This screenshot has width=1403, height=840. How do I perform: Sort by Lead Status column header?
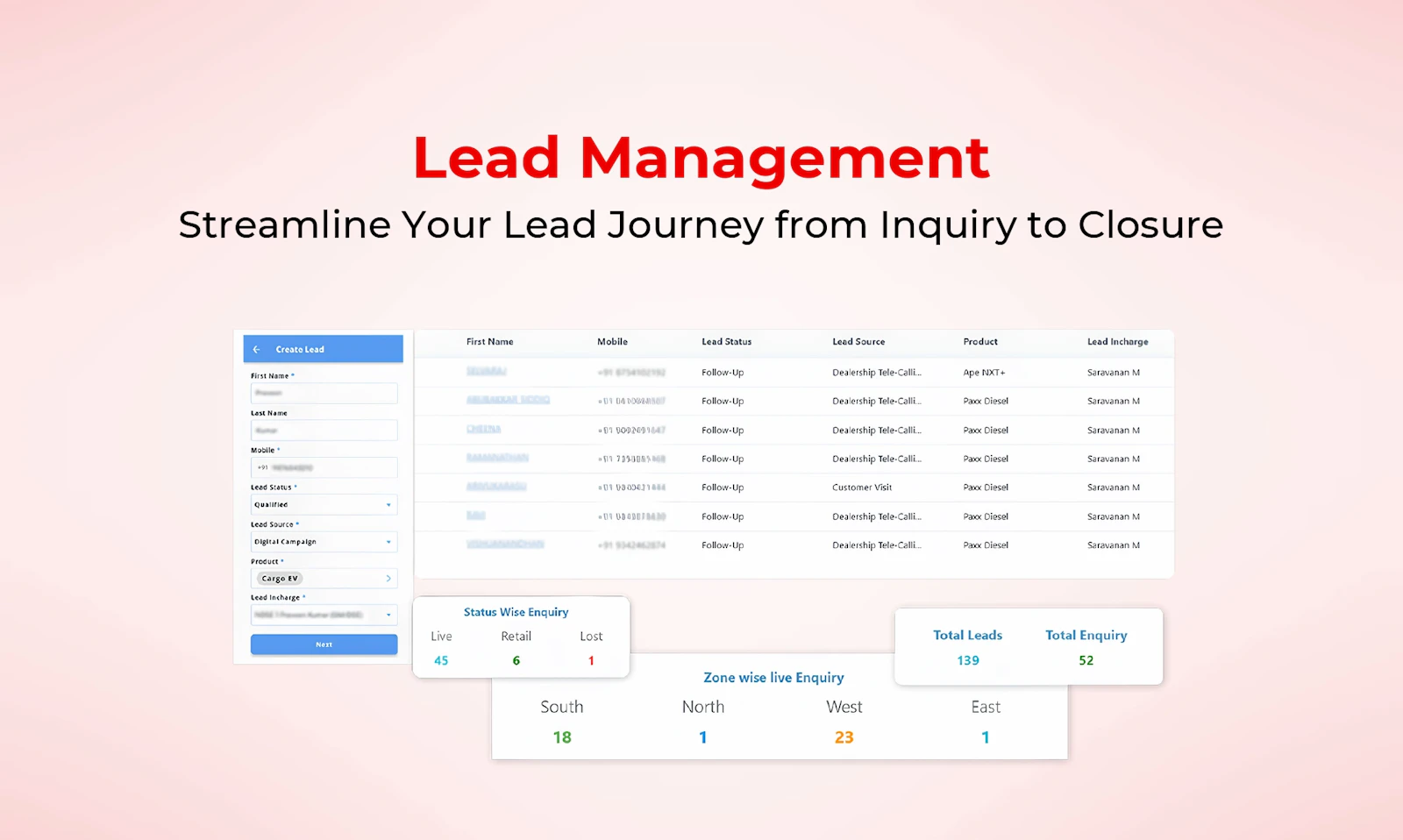point(726,342)
